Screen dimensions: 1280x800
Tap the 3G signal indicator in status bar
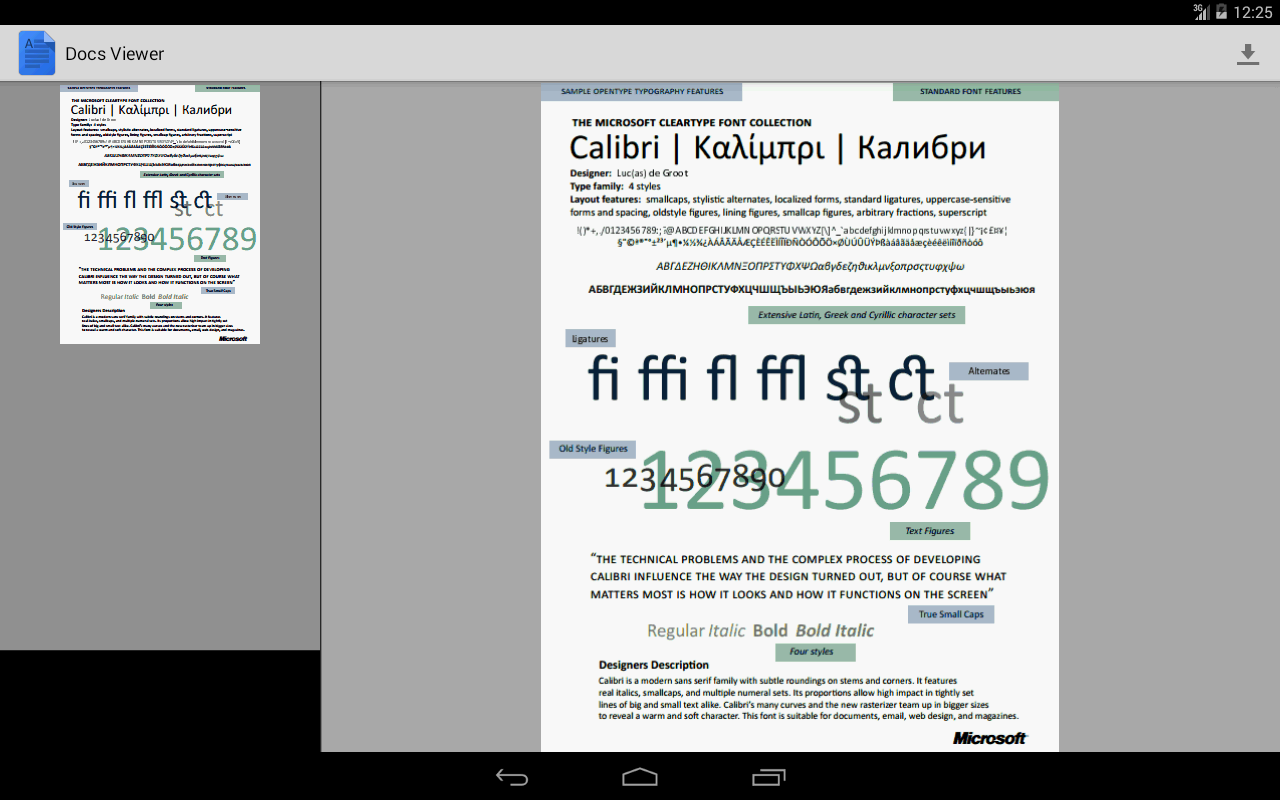(1201, 12)
